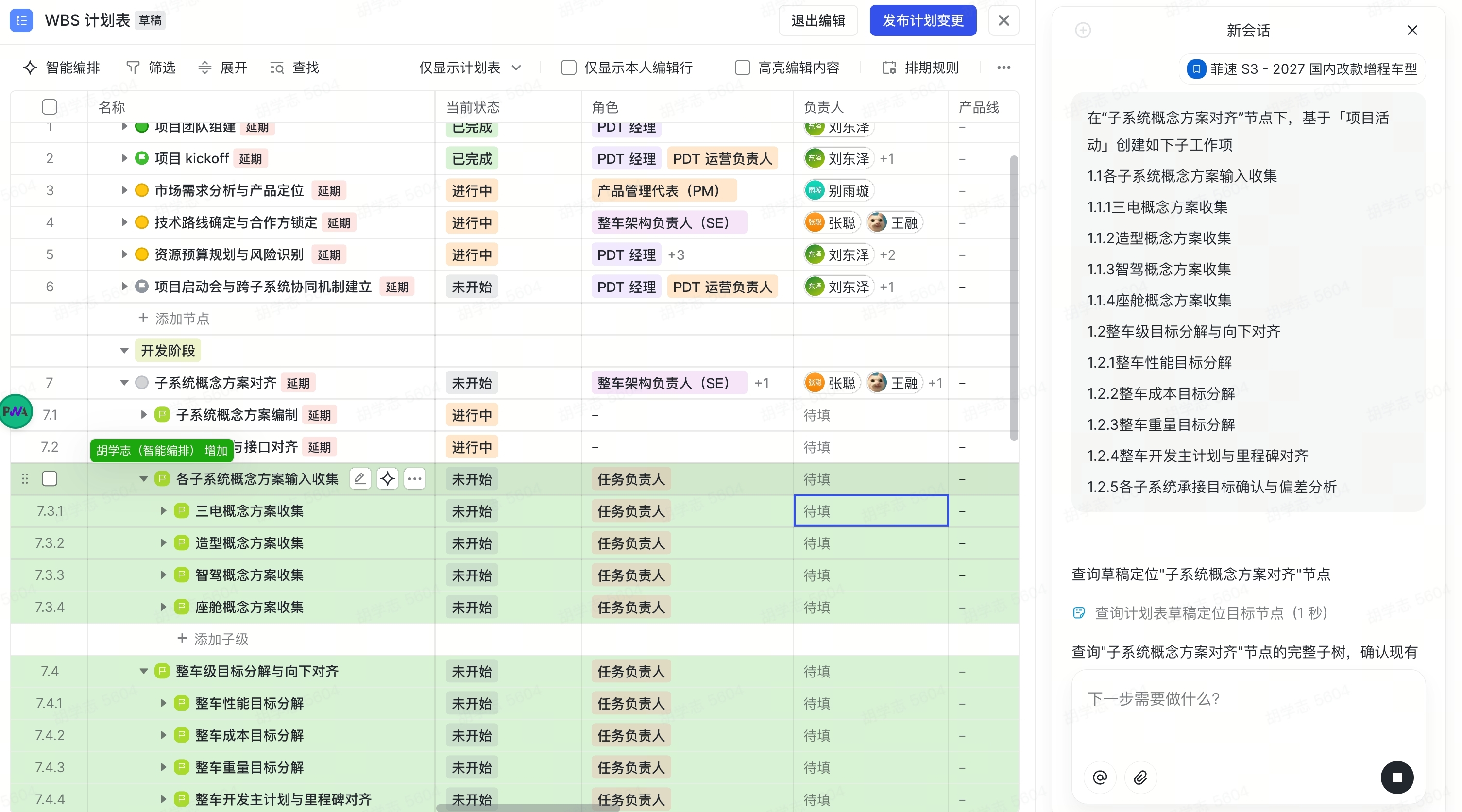Open the 查找 search tool
Image resolution: width=1462 pixels, height=812 pixels.
click(x=294, y=68)
